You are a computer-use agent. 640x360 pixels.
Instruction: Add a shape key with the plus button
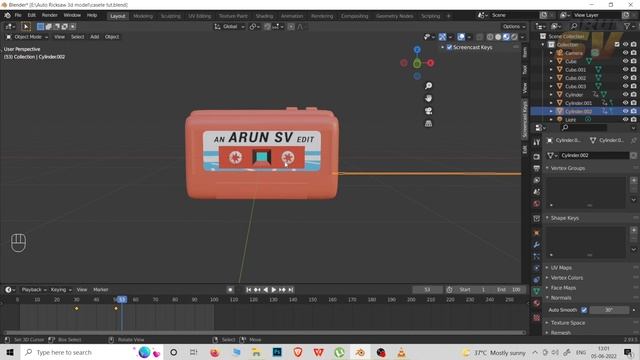click(633, 230)
